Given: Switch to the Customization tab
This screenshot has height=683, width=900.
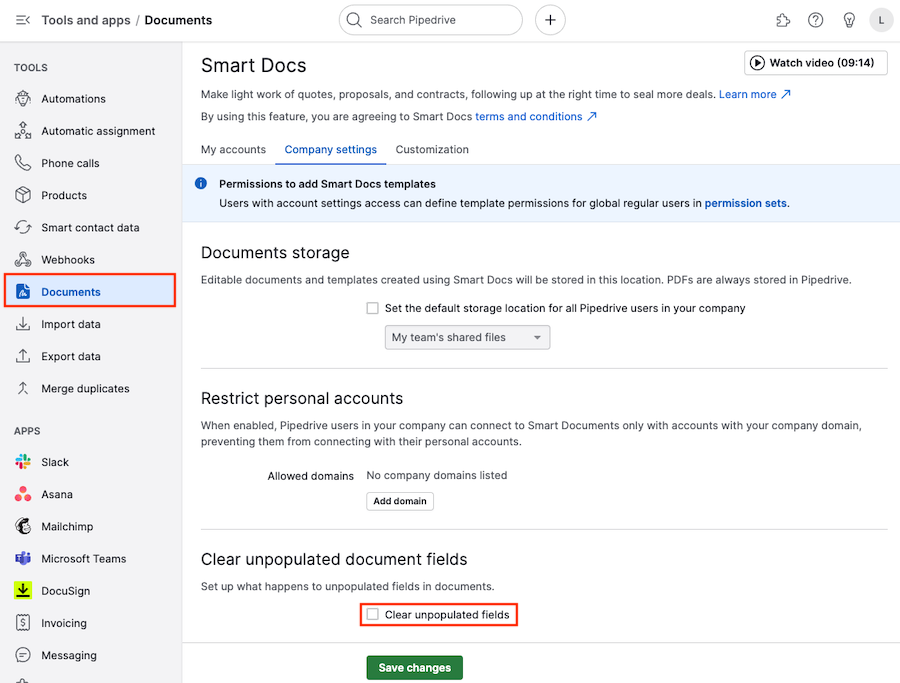Looking at the screenshot, I should point(432,149).
